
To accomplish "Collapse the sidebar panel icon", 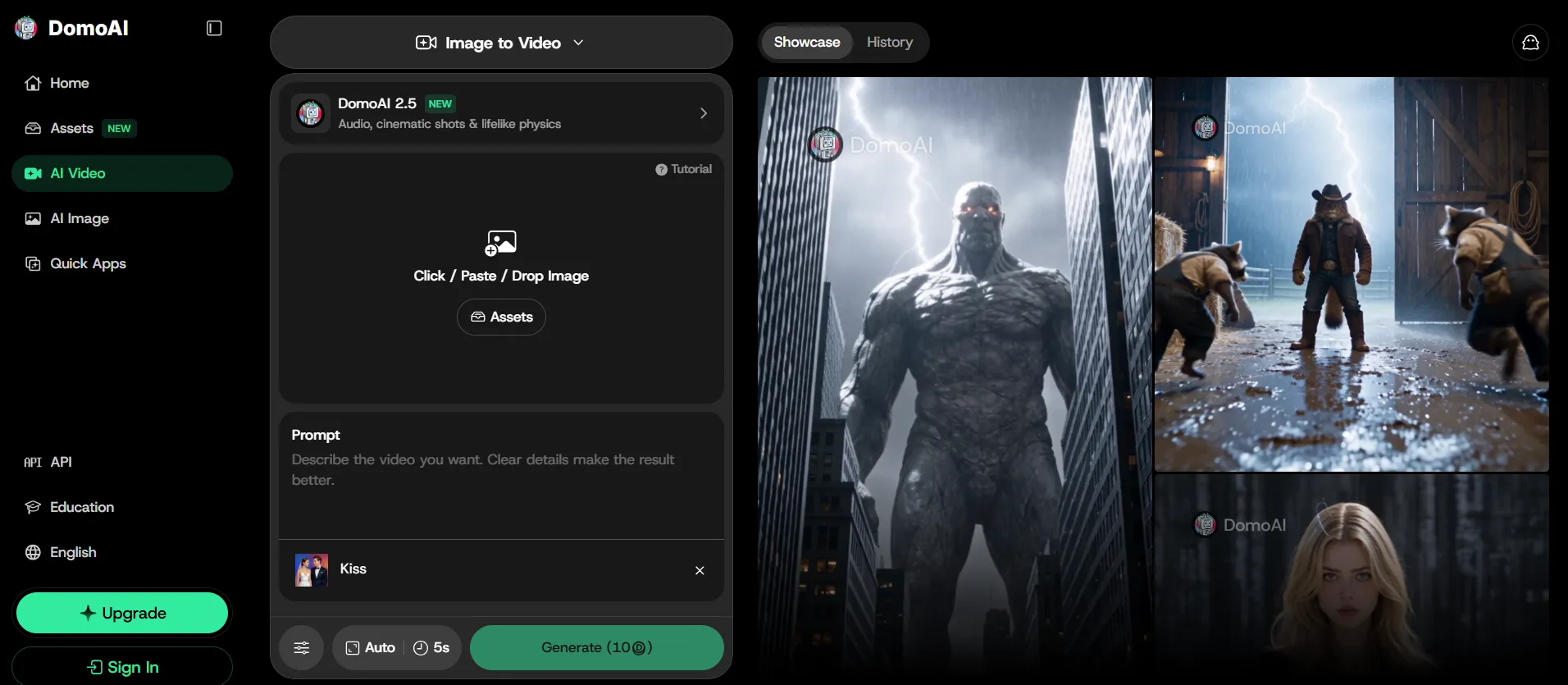I will tap(214, 28).
